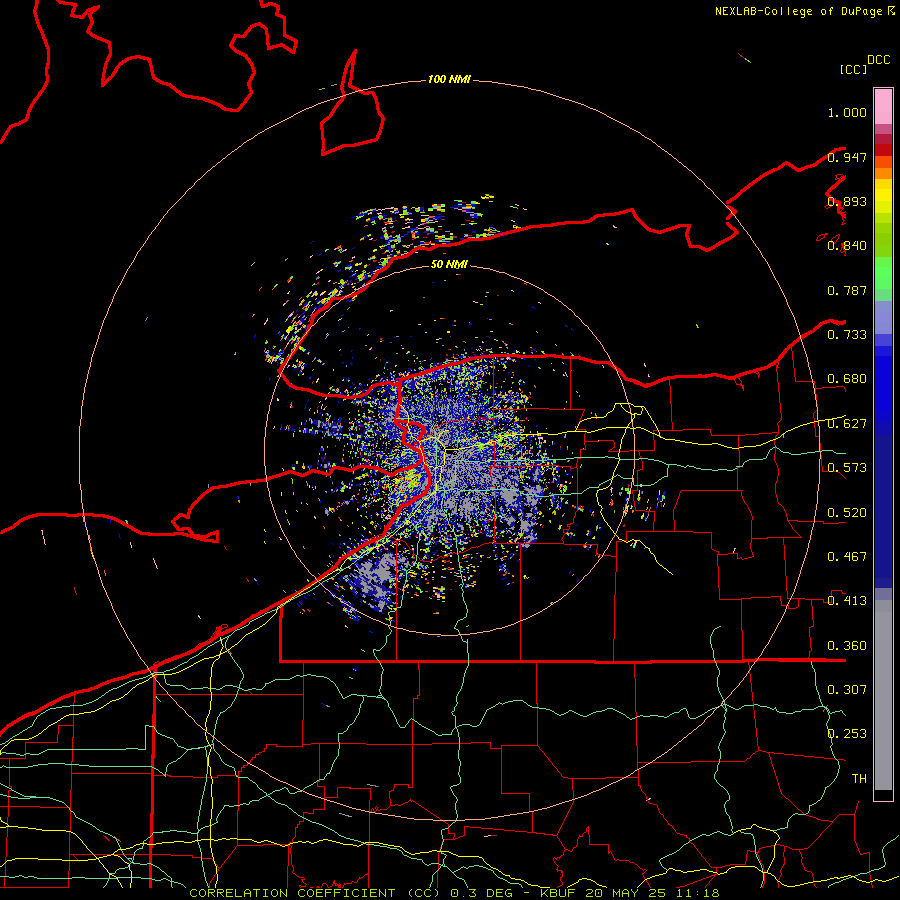Click the TH threshold label
Screen dimensions: 900x900
pos(859,779)
